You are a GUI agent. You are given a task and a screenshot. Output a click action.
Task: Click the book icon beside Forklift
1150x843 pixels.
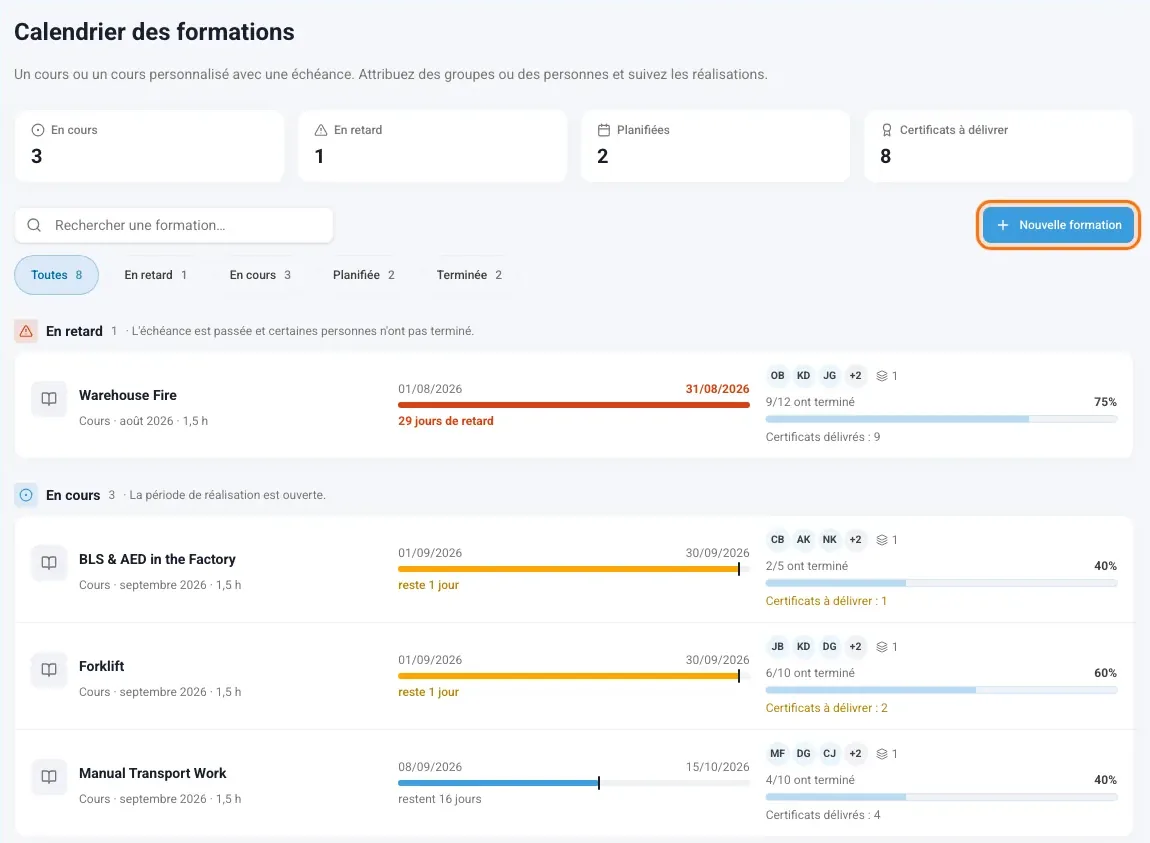pos(49,670)
